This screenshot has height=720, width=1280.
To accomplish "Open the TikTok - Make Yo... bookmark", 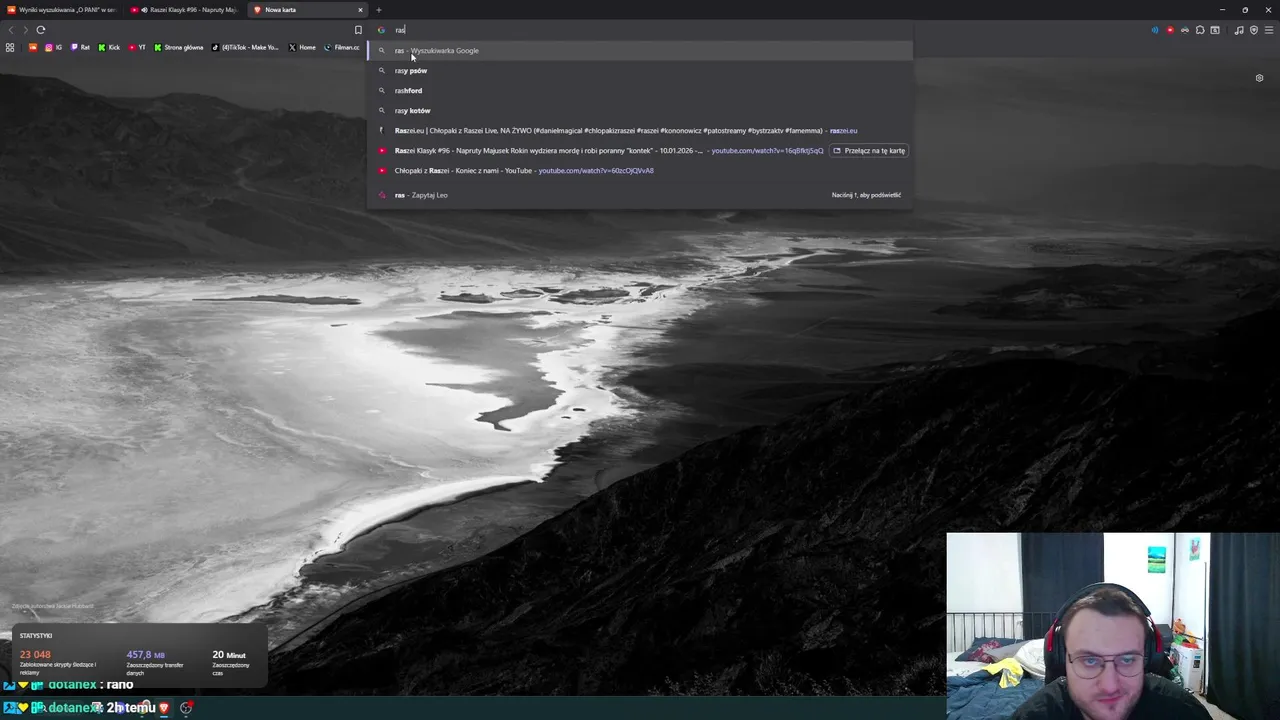I will (x=246, y=47).
